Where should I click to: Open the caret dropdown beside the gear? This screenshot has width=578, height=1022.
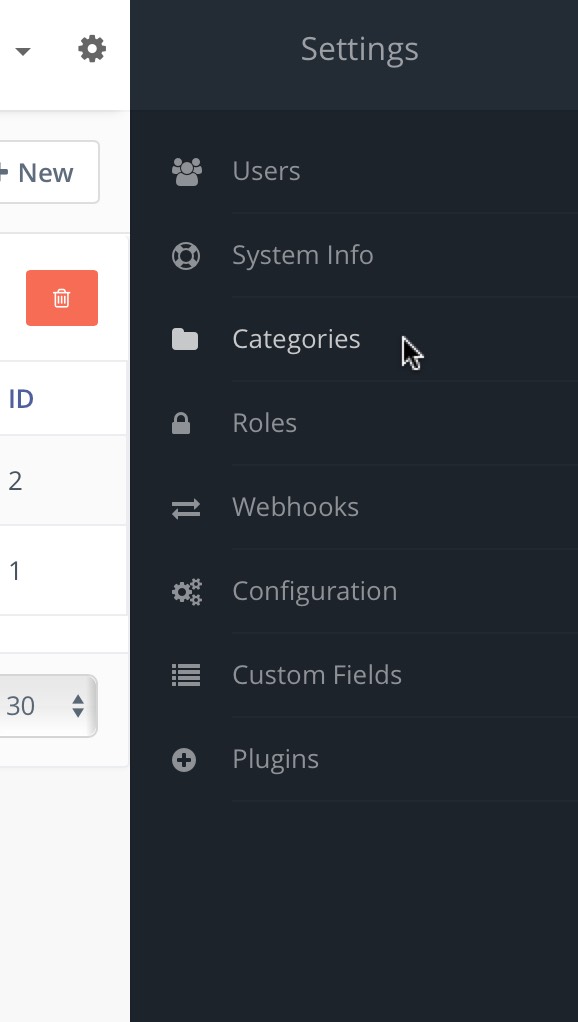pos(23,51)
